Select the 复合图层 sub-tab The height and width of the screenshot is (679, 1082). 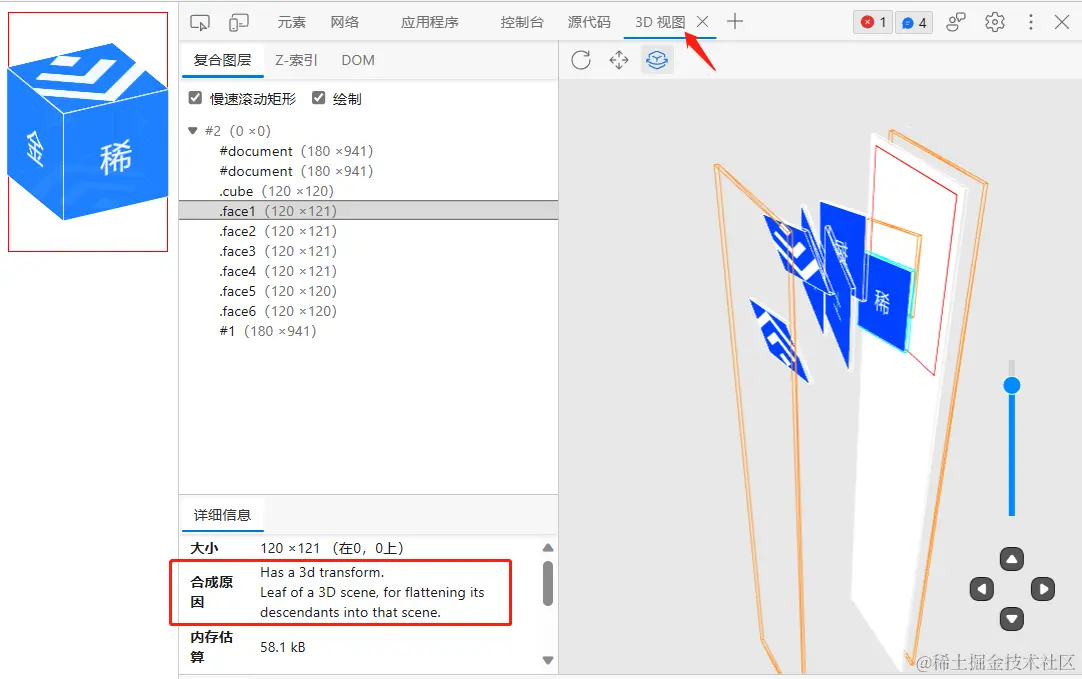pyautogui.click(x=222, y=60)
